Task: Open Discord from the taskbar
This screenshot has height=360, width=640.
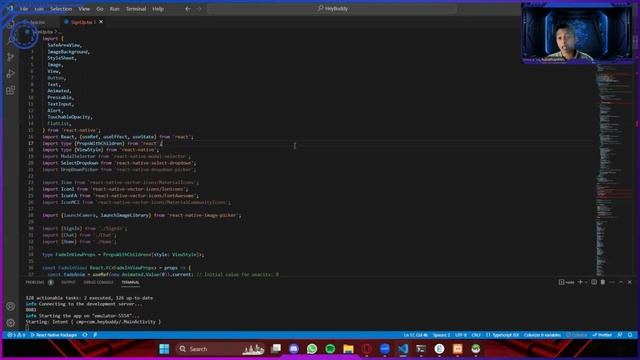Action: [294, 349]
